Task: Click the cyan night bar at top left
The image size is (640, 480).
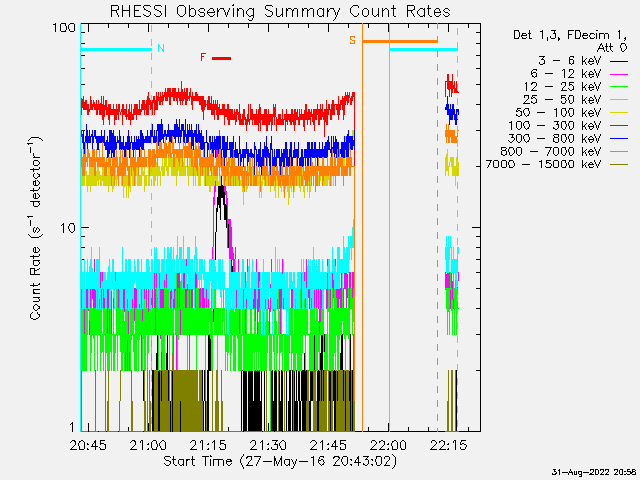Action: (x=116, y=50)
